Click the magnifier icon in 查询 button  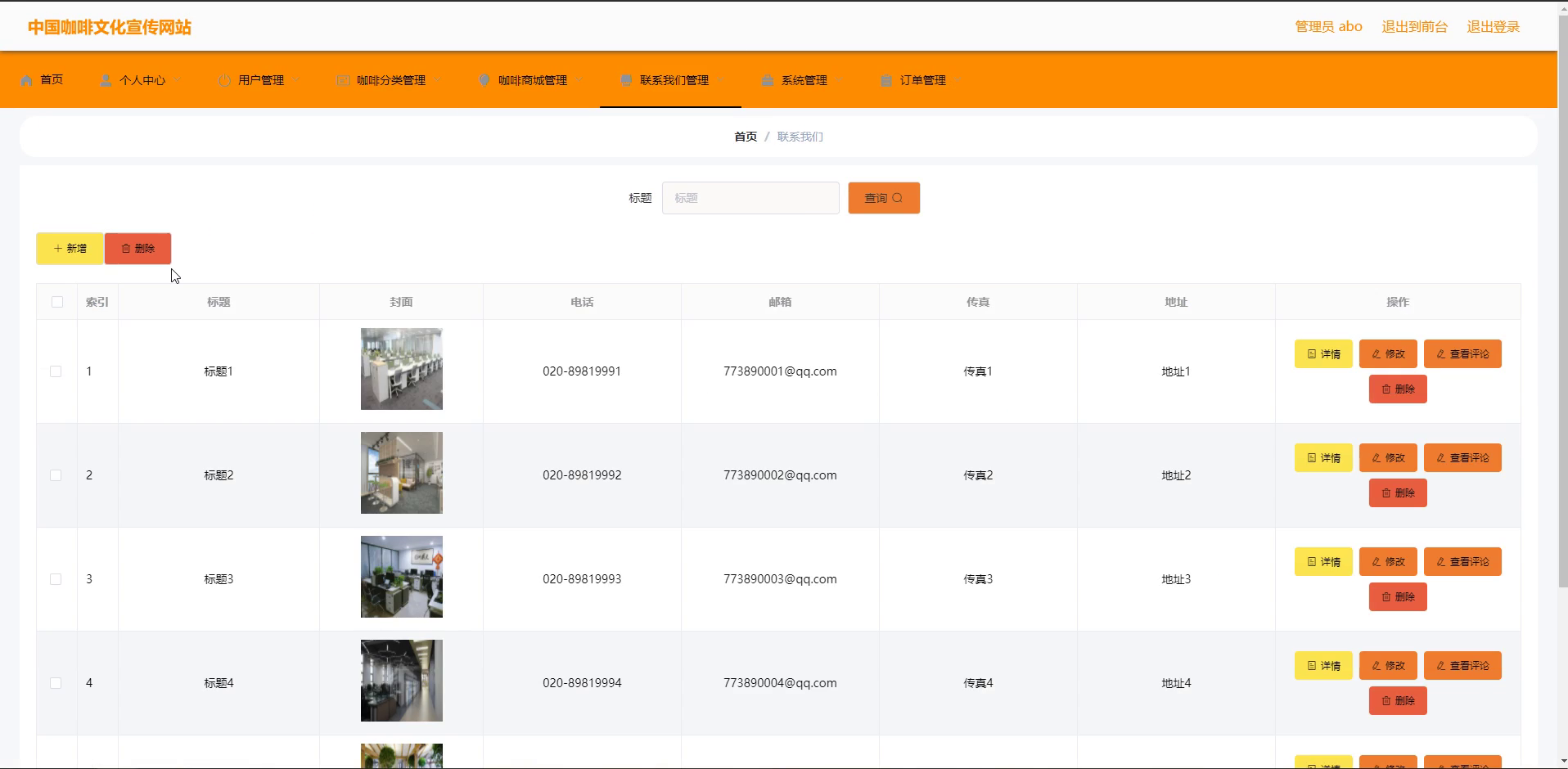click(898, 198)
